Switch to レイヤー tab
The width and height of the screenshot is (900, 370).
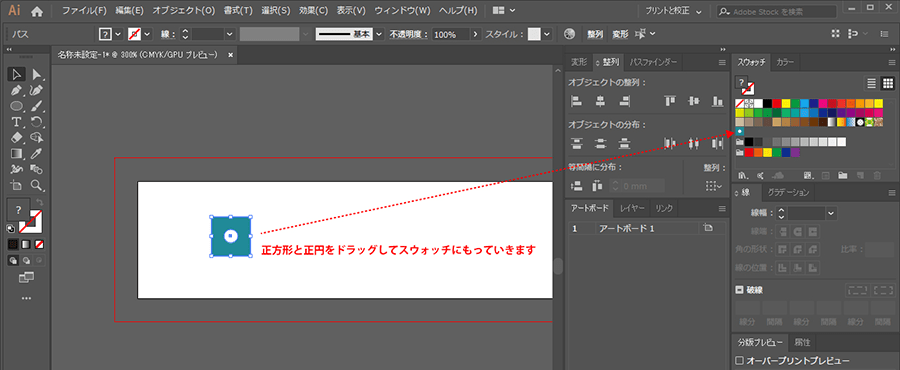(x=633, y=208)
